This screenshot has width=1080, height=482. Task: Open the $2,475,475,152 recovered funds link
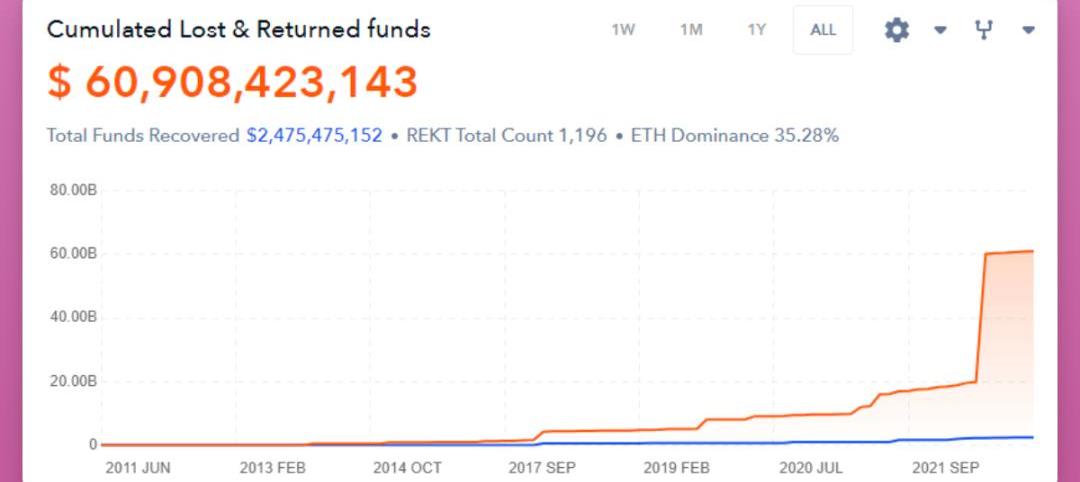314,135
